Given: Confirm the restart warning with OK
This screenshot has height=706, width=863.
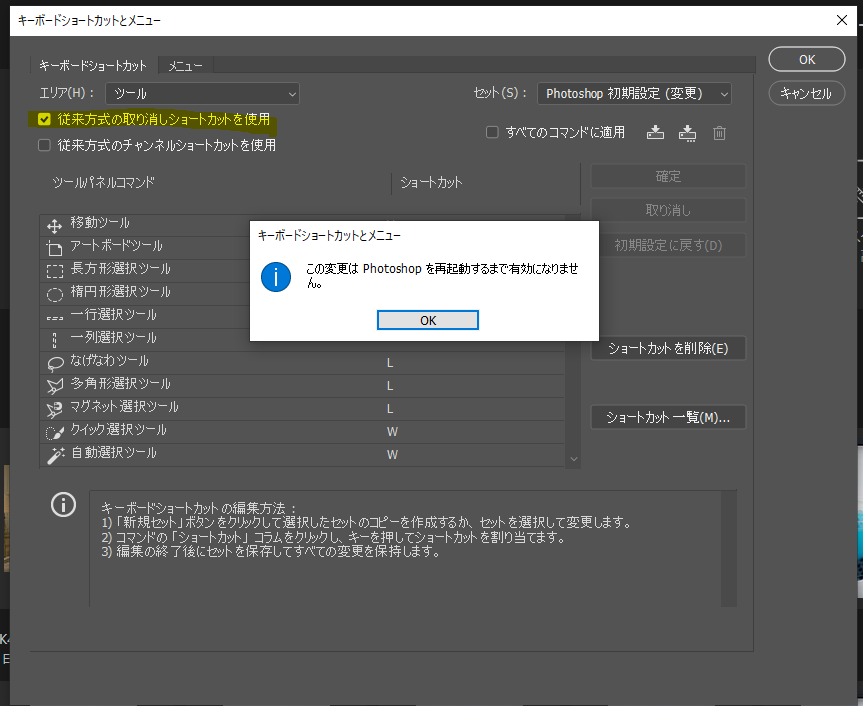Looking at the screenshot, I should pyautogui.click(x=427, y=319).
